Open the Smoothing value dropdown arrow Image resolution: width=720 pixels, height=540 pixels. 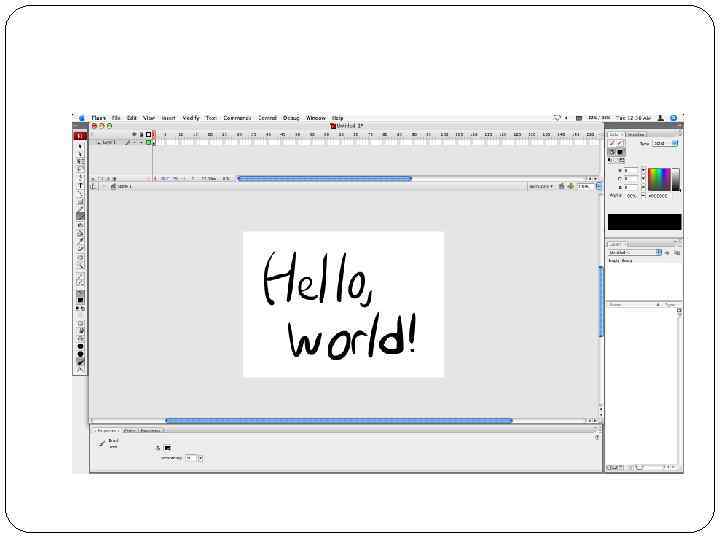tap(200, 458)
